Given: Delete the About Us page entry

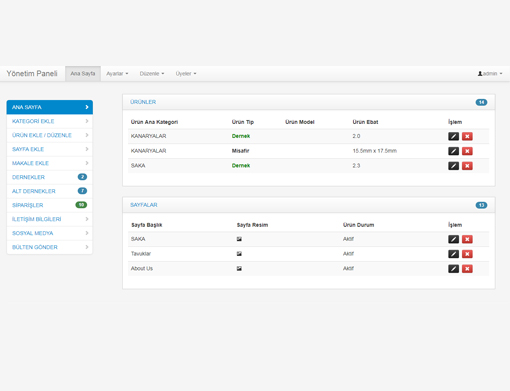Looking at the screenshot, I should (x=467, y=269).
